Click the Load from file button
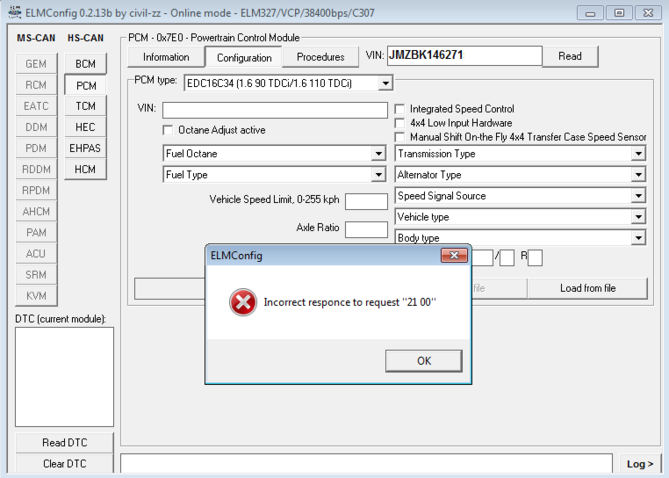The width and height of the screenshot is (669, 478). tap(588, 289)
